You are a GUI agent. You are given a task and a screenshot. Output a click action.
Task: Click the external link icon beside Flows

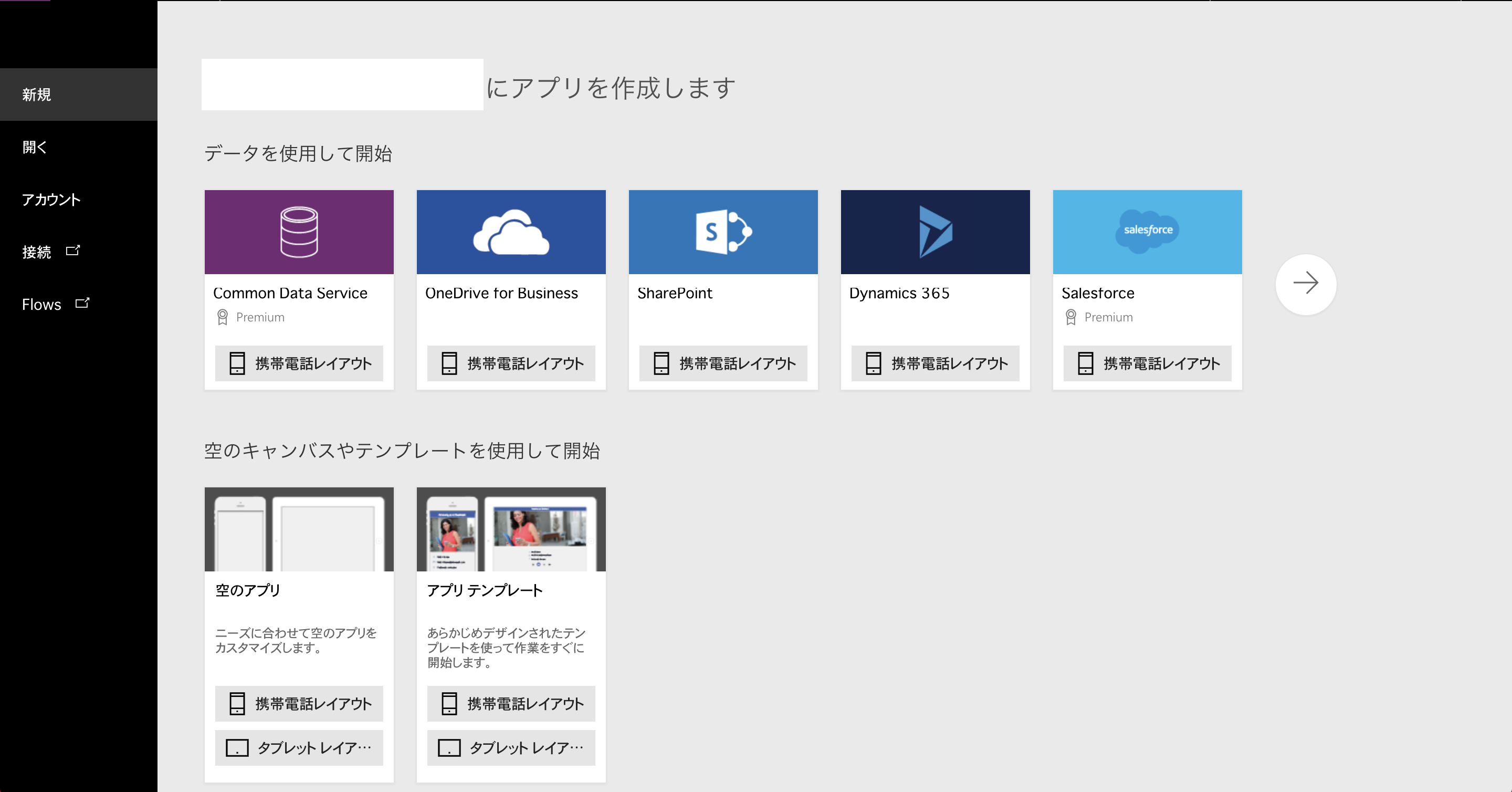tap(82, 303)
